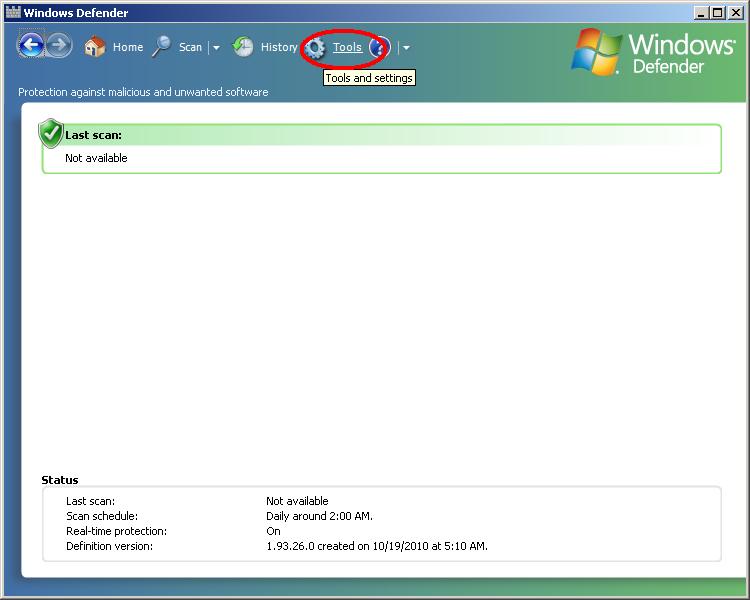Click the blue Help question mark icon
The height and width of the screenshot is (600, 750).
tap(379, 47)
